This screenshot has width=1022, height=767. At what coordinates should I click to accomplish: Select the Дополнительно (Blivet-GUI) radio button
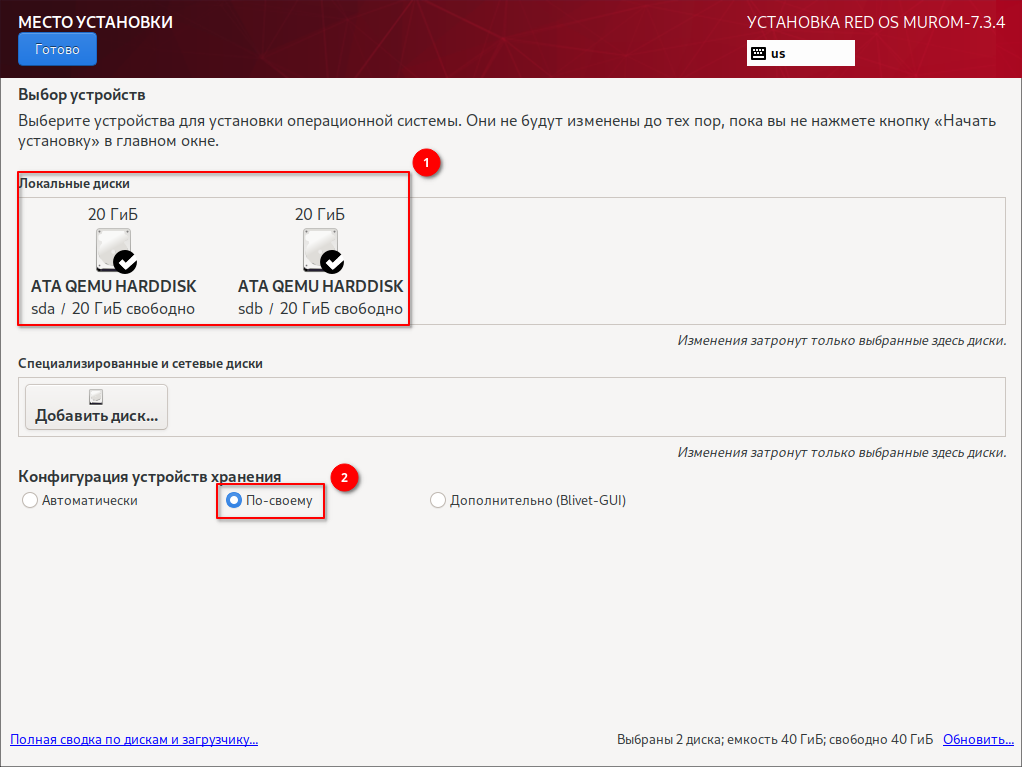point(438,500)
